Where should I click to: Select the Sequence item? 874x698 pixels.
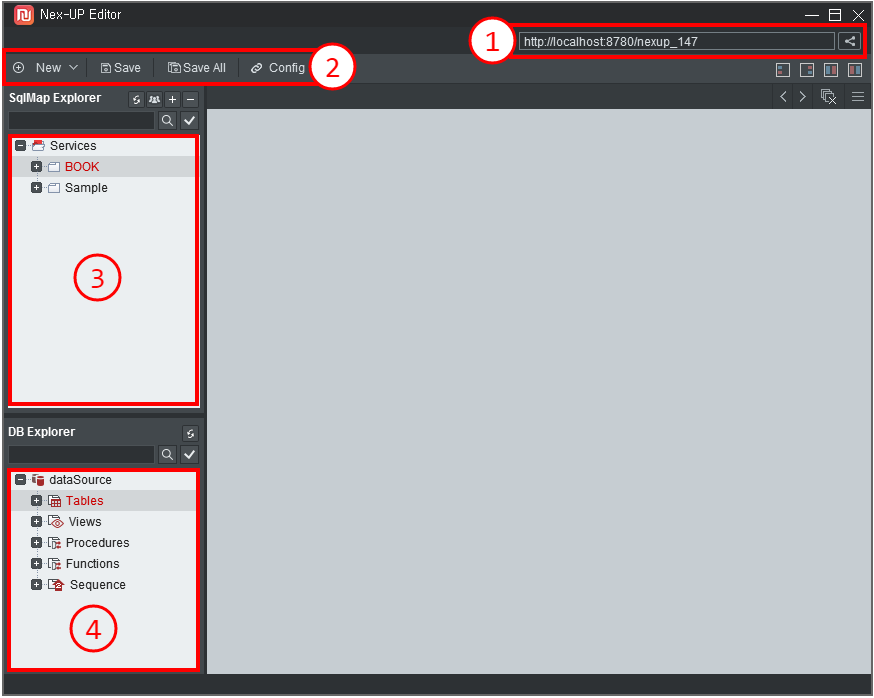point(98,585)
